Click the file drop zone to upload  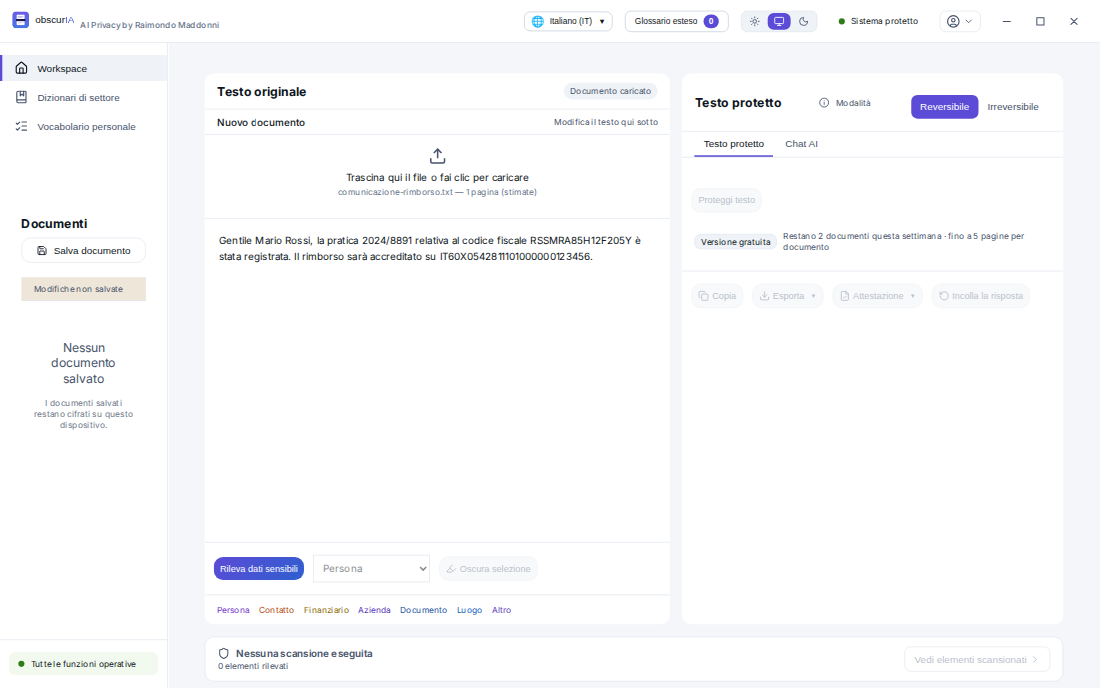pyautogui.click(x=437, y=176)
